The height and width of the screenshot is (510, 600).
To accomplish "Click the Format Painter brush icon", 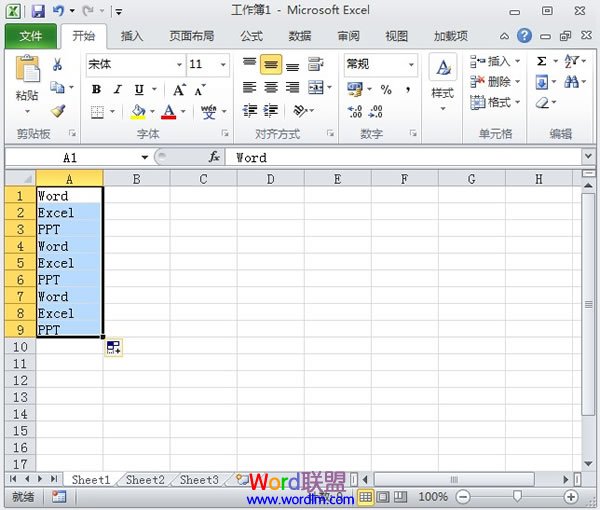I will 58,111.
